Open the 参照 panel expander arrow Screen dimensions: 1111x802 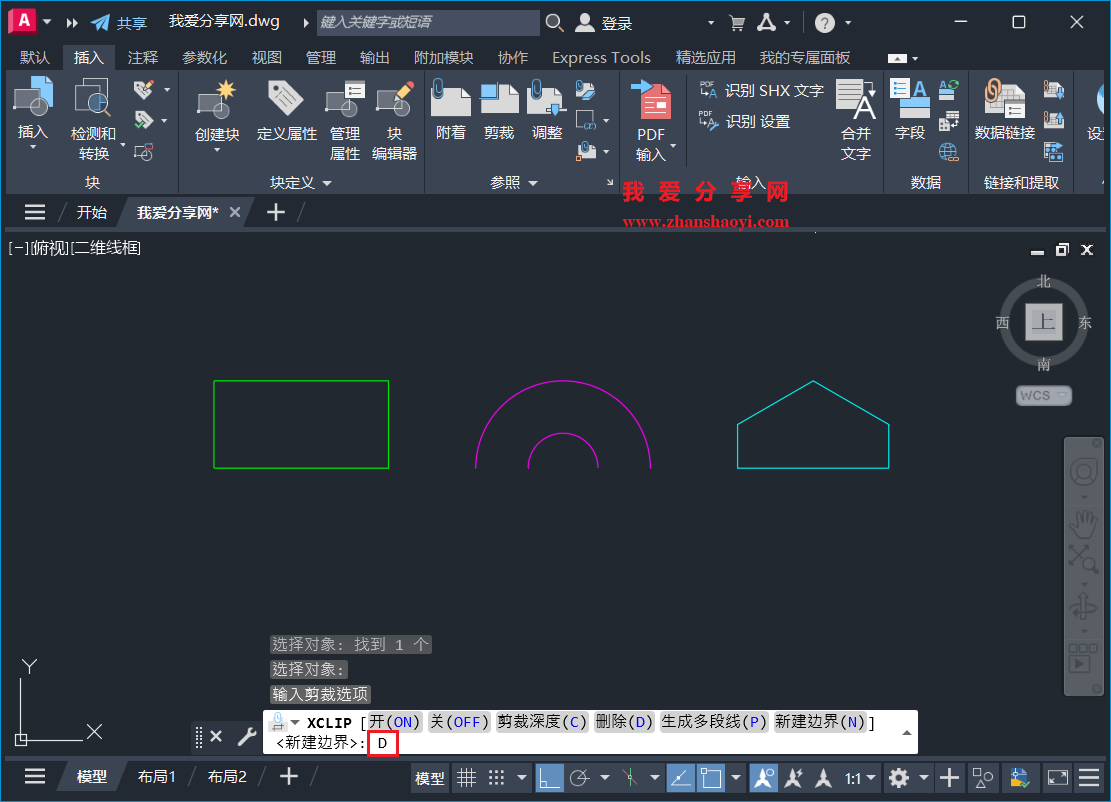[x=611, y=183]
